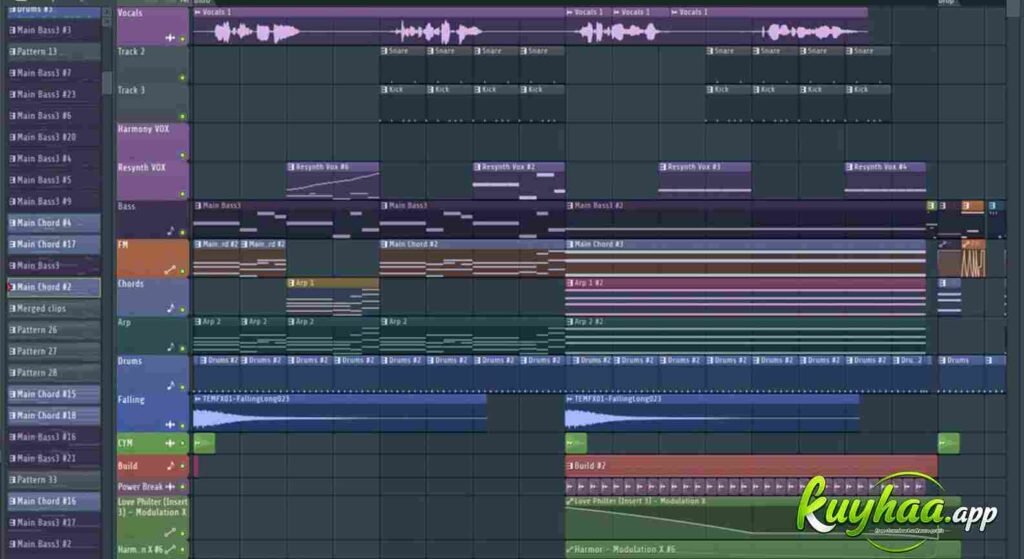The height and width of the screenshot is (559, 1024).
Task: Select Main Bass3 #7 in the picker
Action: (x=54, y=73)
